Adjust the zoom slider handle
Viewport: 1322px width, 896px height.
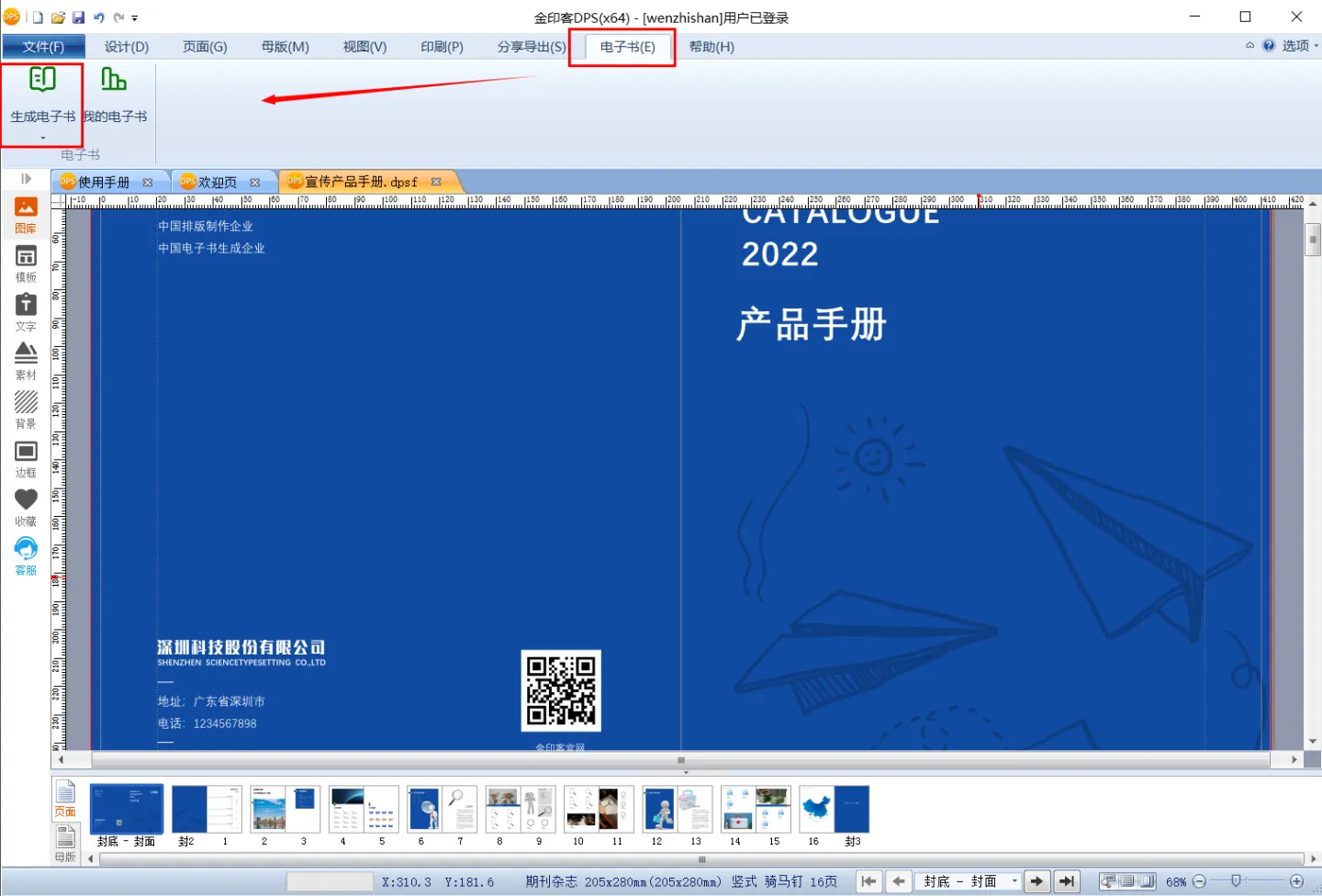tap(1236, 881)
